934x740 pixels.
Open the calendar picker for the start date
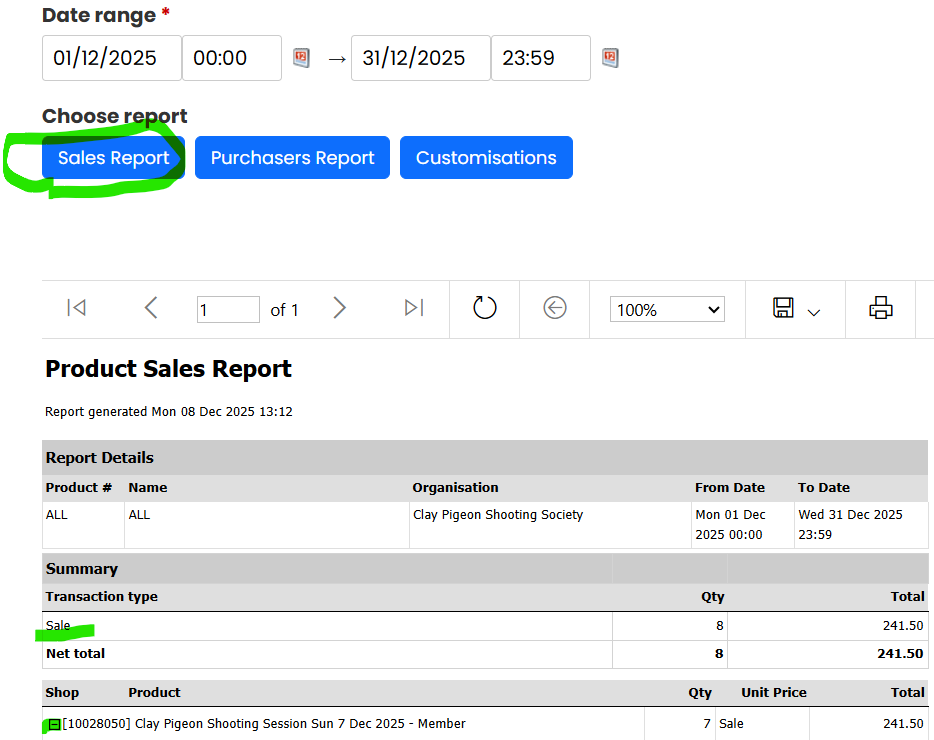click(301, 58)
